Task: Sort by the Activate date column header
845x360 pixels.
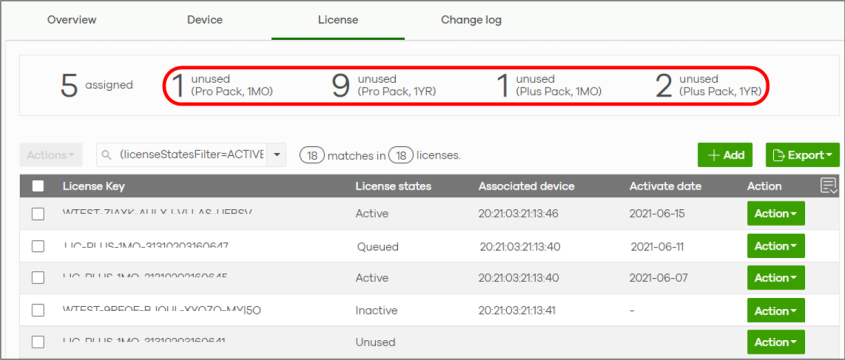Action: pos(665,186)
